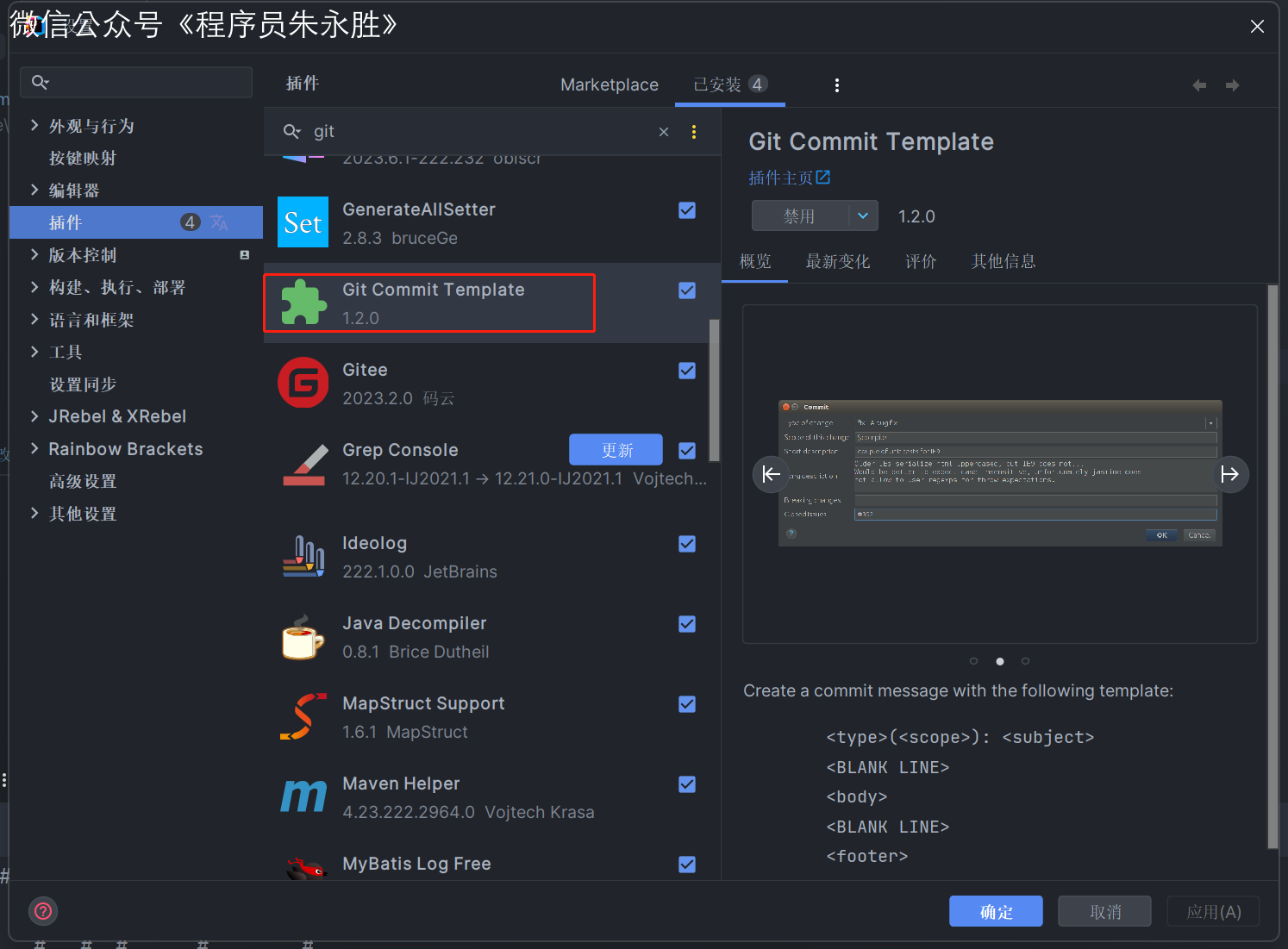Select 按键映射 in settings tree
The width and height of the screenshot is (1288, 949).
tap(83, 158)
